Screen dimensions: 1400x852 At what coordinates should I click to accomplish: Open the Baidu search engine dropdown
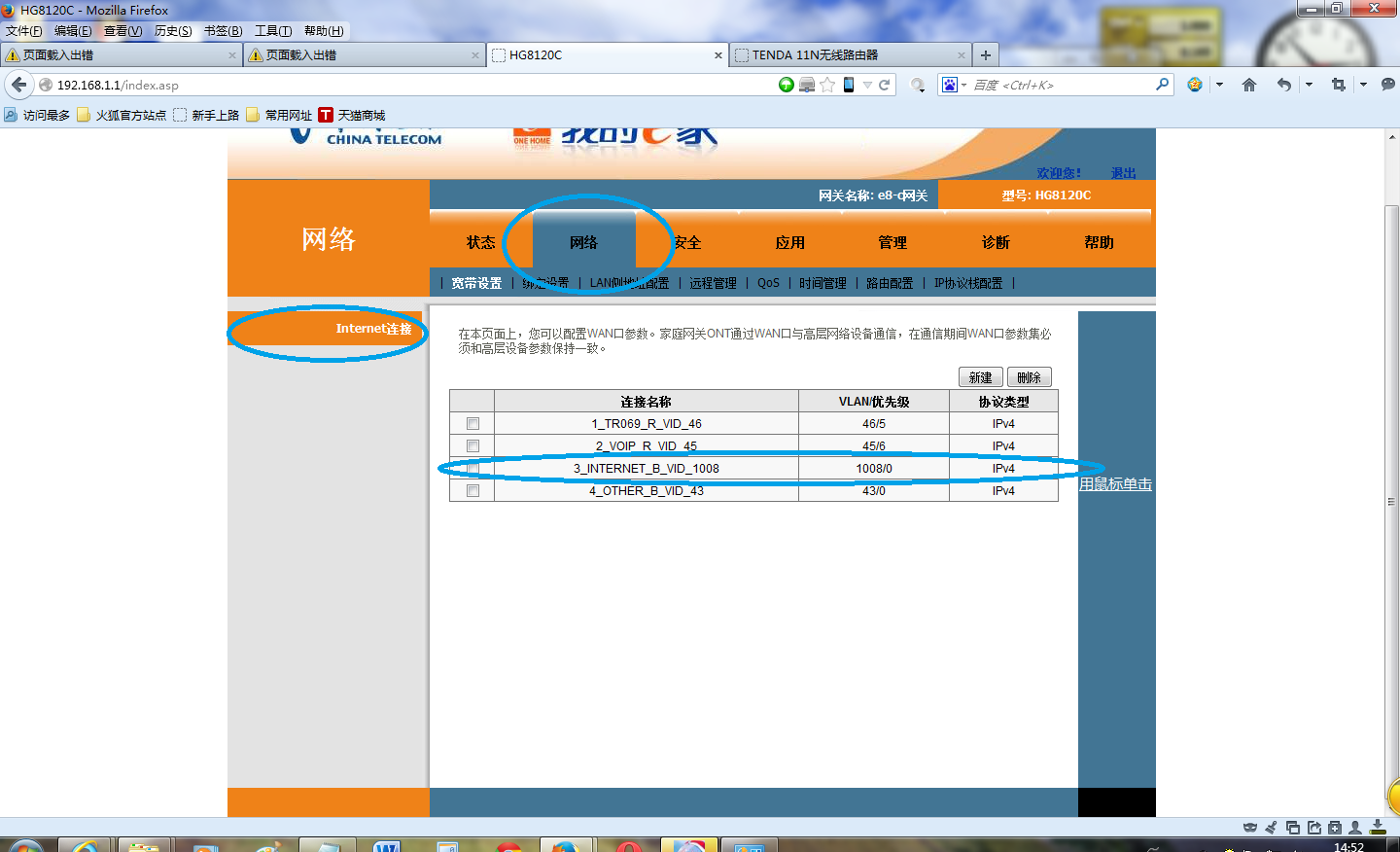(953, 85)
